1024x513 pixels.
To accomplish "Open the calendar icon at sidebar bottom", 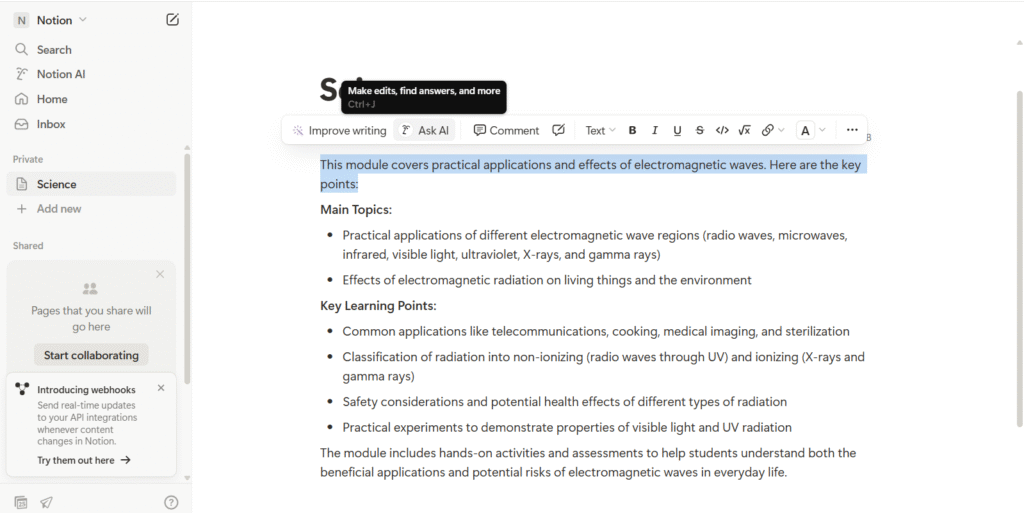I will tap(21, 503).
